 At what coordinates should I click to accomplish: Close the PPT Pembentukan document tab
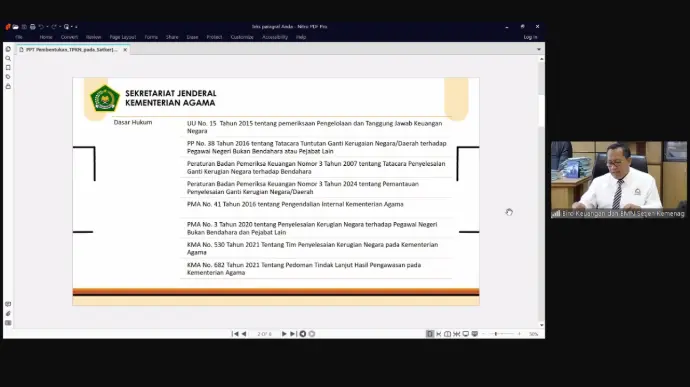[x=125, y=50]
